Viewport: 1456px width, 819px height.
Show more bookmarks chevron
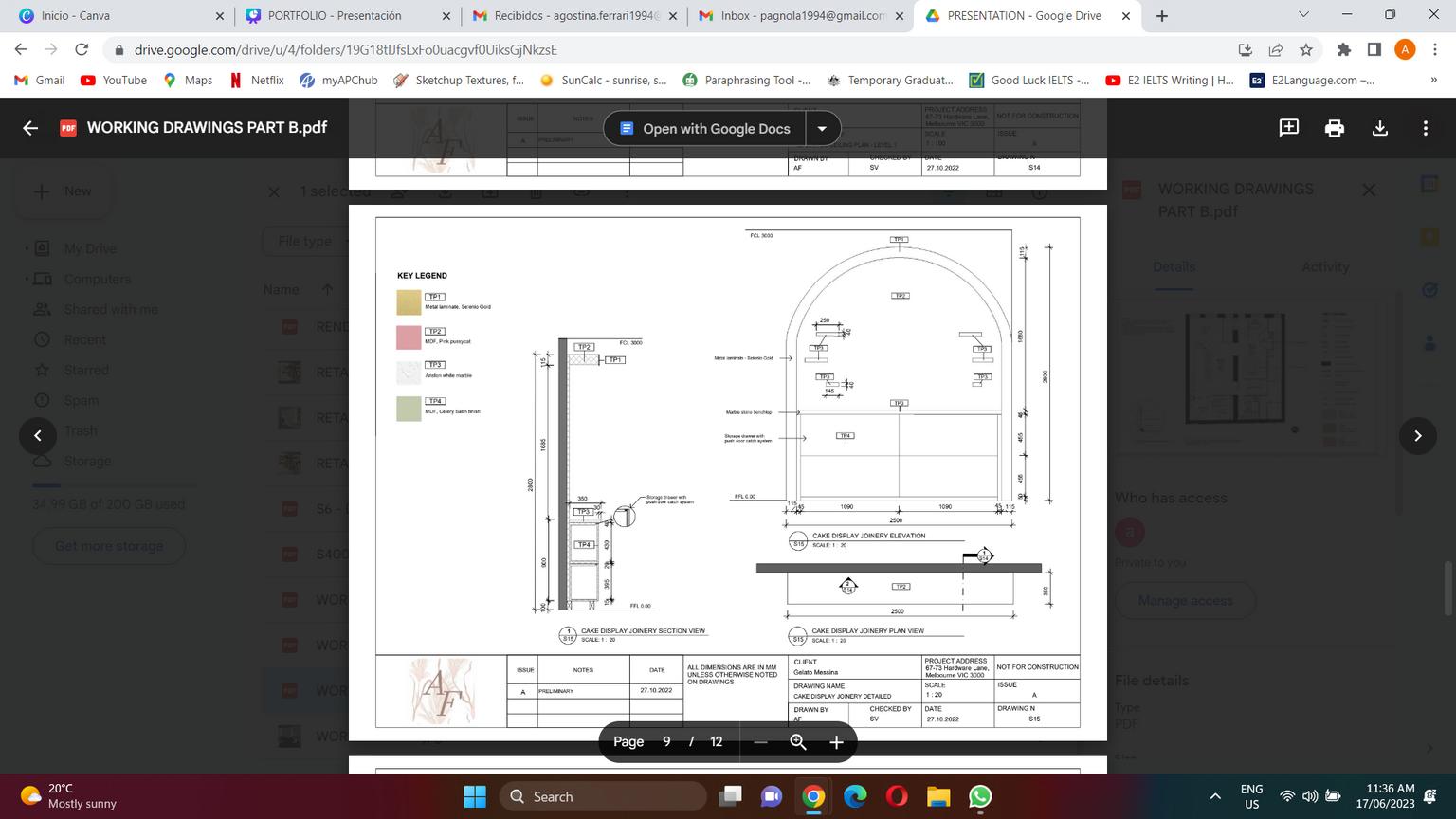1433,81
